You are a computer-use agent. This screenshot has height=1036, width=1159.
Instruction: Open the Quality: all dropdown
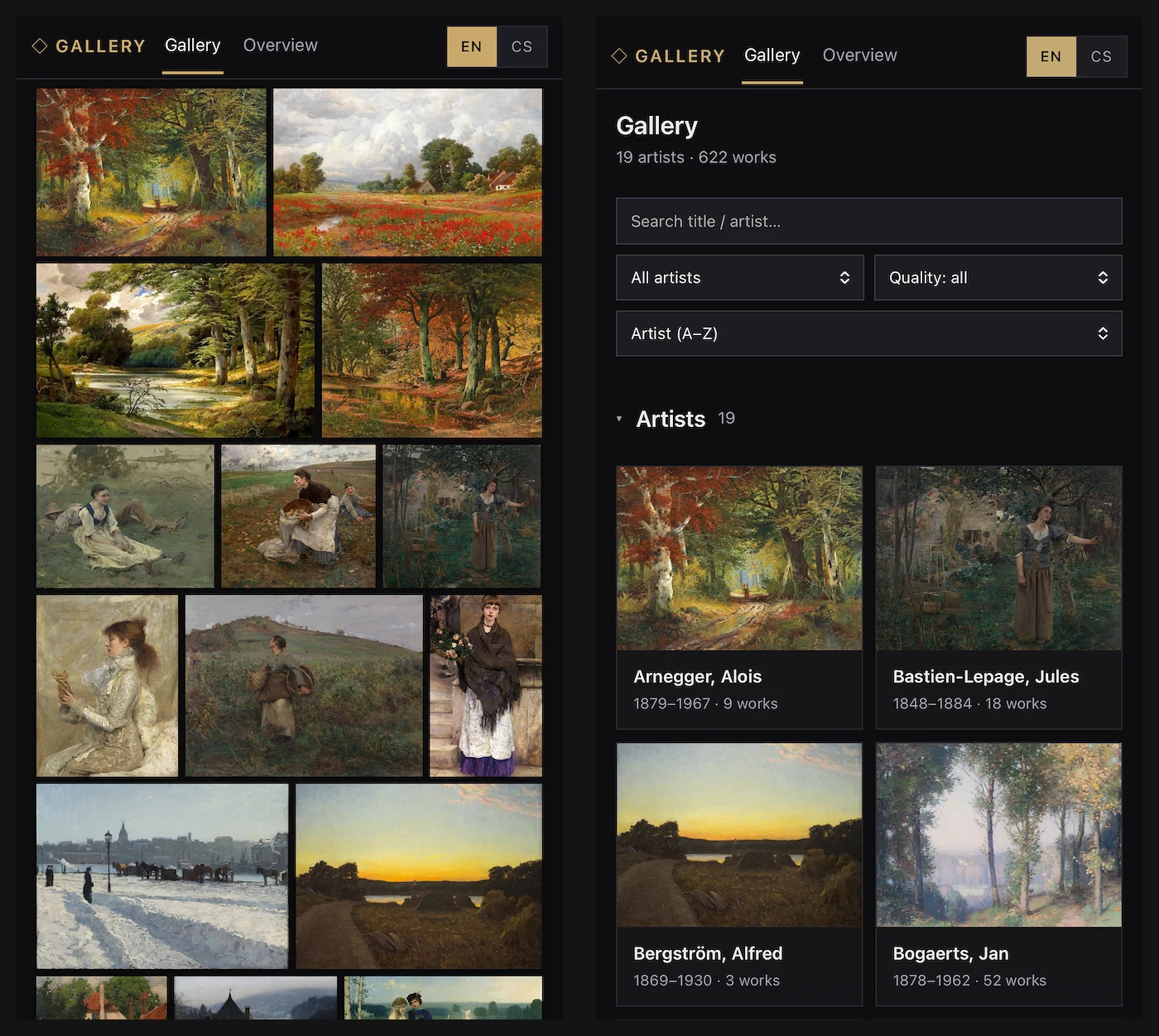tap(998, 277)
